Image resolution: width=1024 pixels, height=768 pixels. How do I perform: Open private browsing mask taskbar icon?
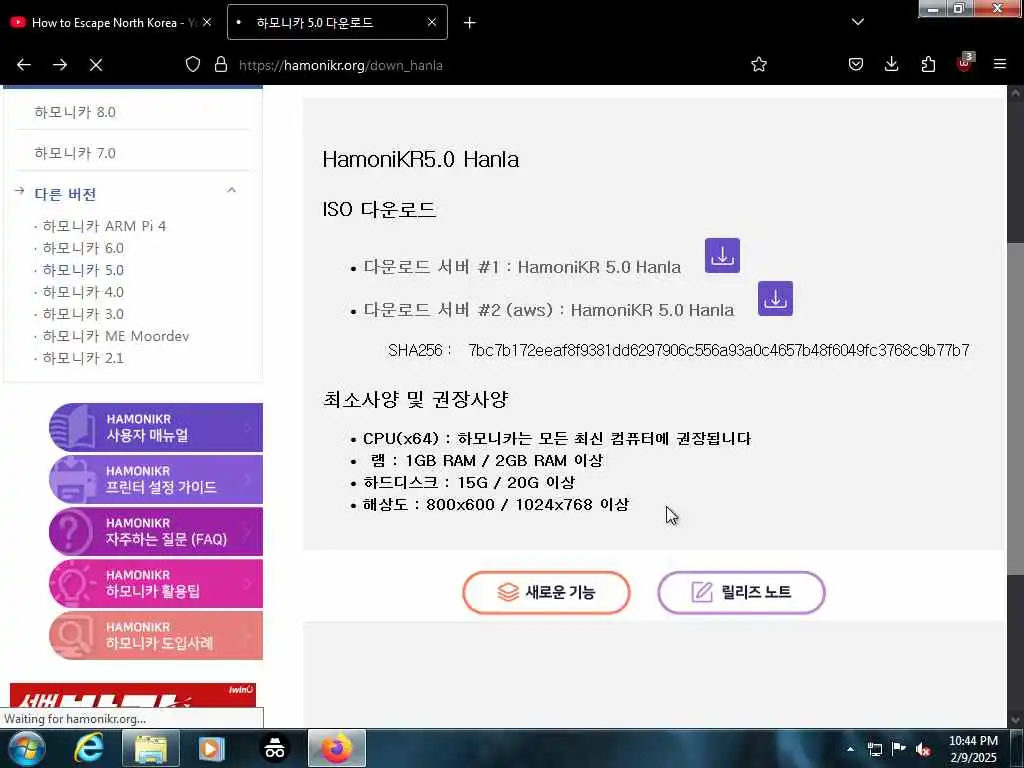click(x=274, y=749)
